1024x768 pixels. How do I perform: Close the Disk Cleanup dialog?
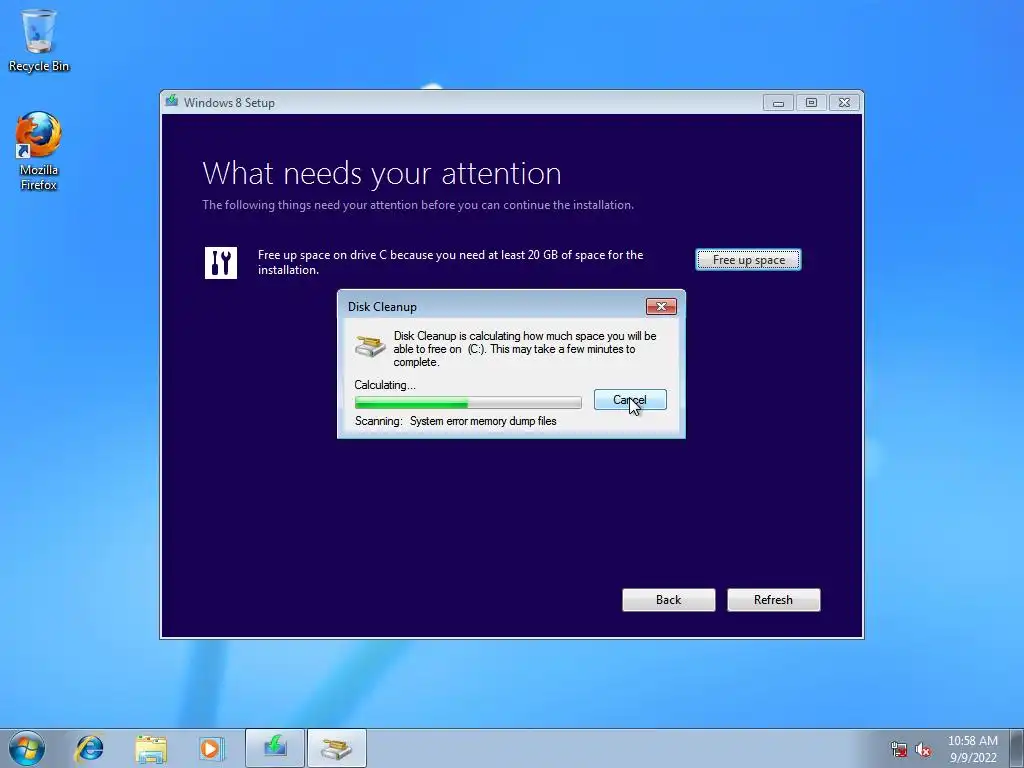pyautogui.click(x=661, y=306)
